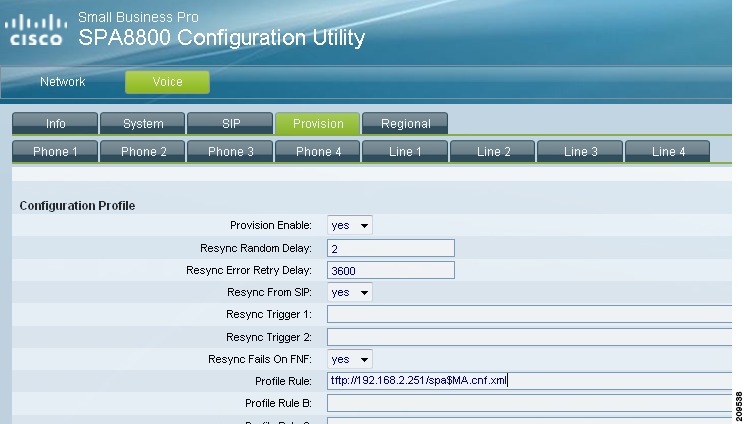Expand the Resync From SIP dropdown
The height and width of the screenshot is (424, 745).
pyautogui.click(x=350, y=292)
